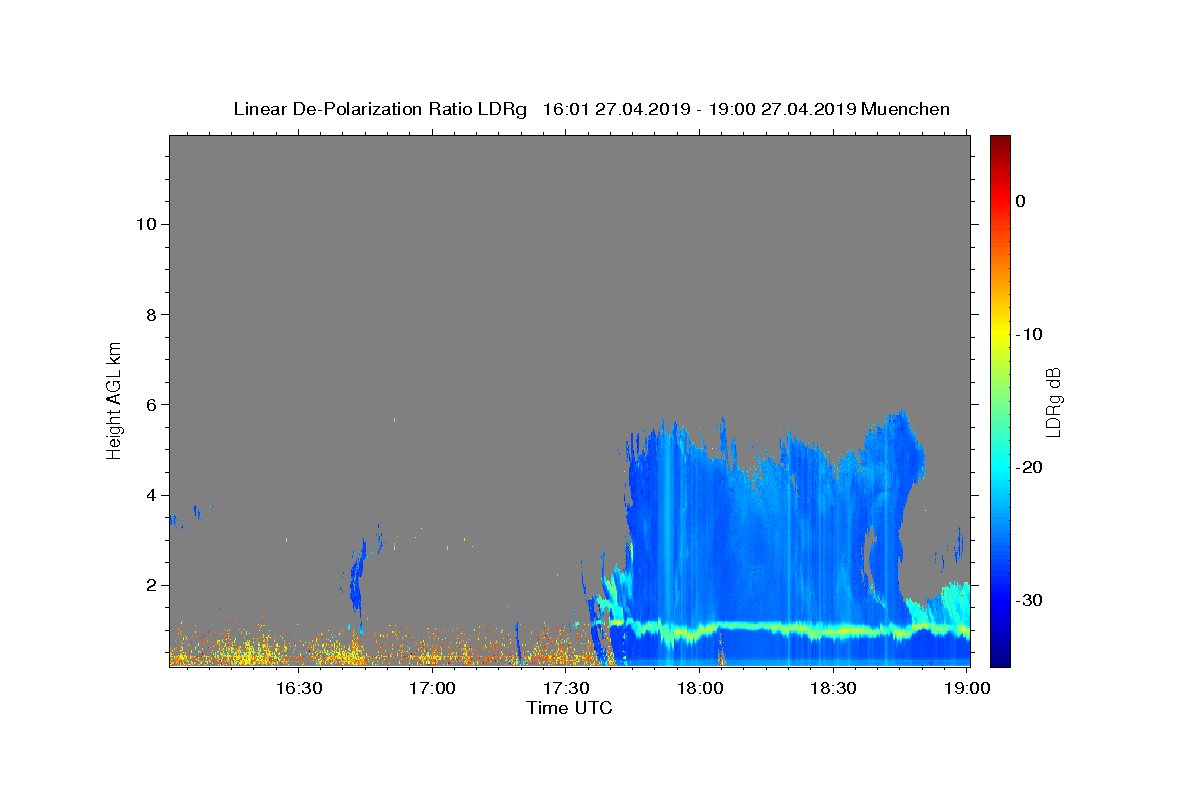The height and width of the screenshot is (800, 1200).
Task: Click the colorbar value label "-10"
Action: (1030, 334)
